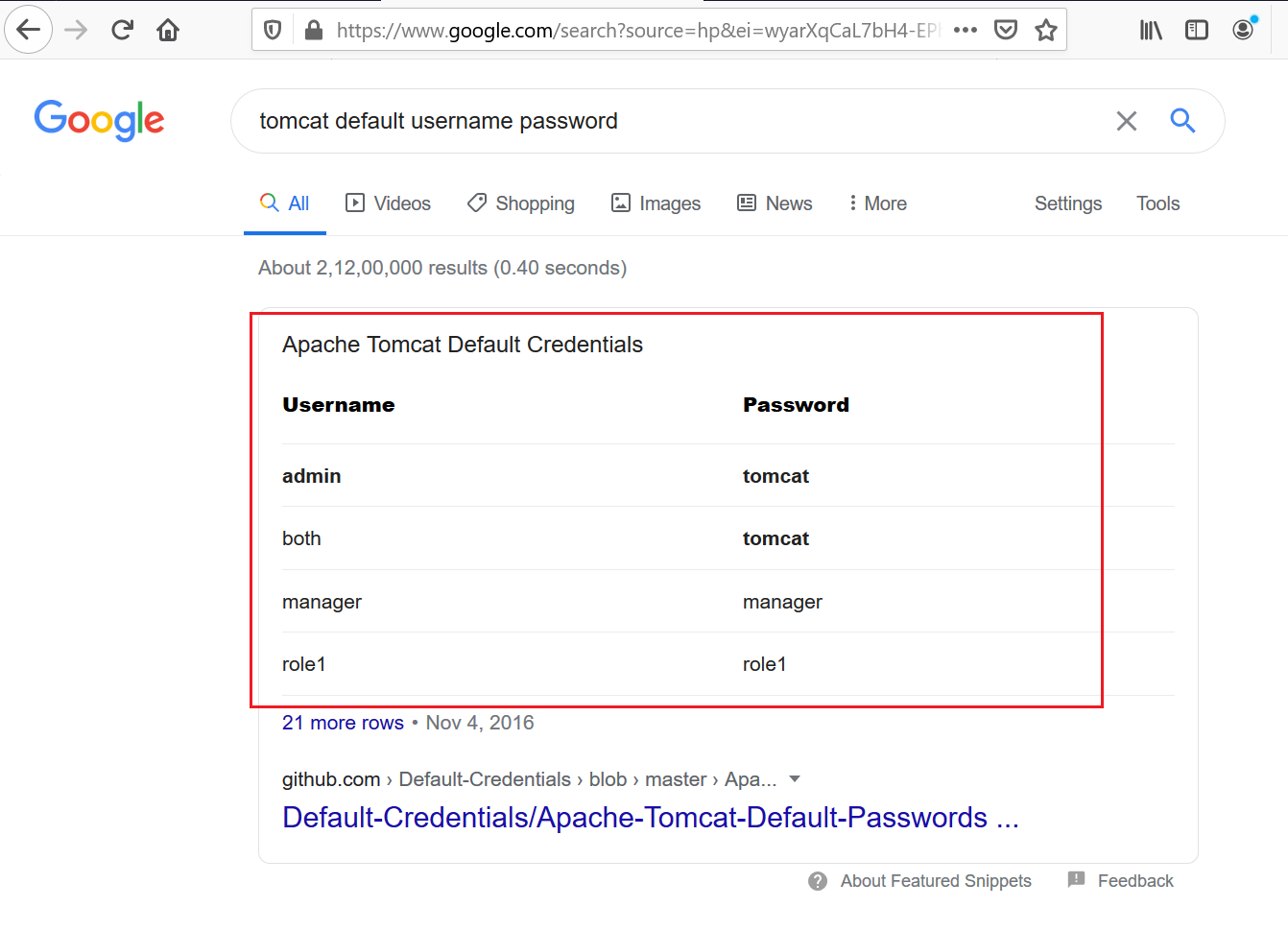
Task: Open the tracking protection shield icon
Action: click(273, 31)
